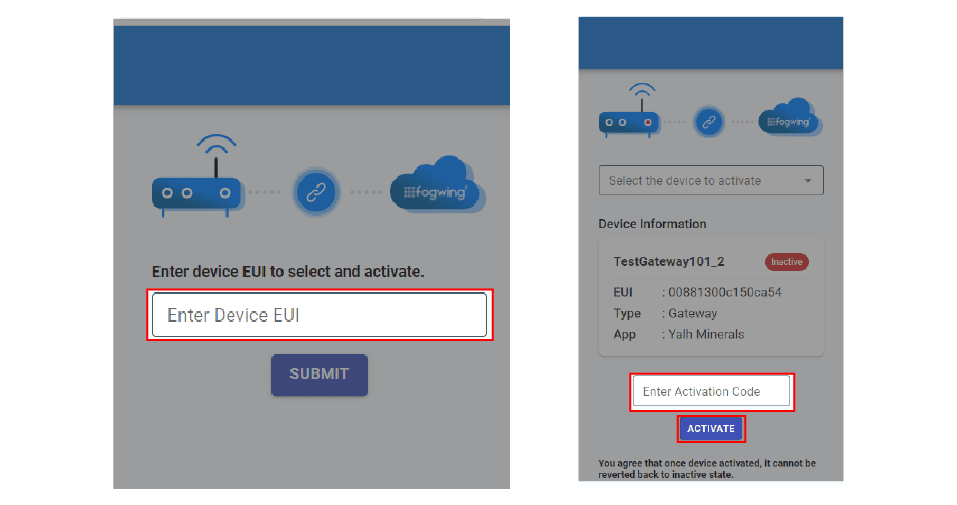Click the Inactive status badge
This screenshot has height=505, width=957.
pyautogui.click(x=787, y=262)
